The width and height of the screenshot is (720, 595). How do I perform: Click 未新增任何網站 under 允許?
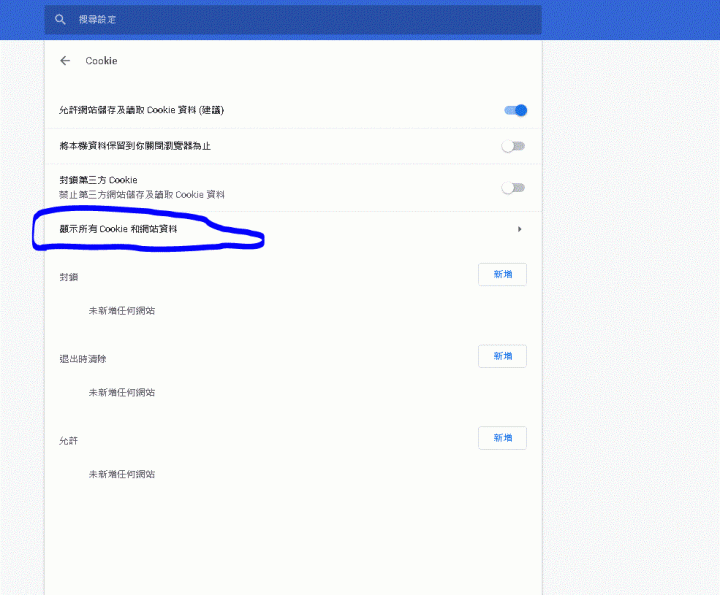(122, 474)
